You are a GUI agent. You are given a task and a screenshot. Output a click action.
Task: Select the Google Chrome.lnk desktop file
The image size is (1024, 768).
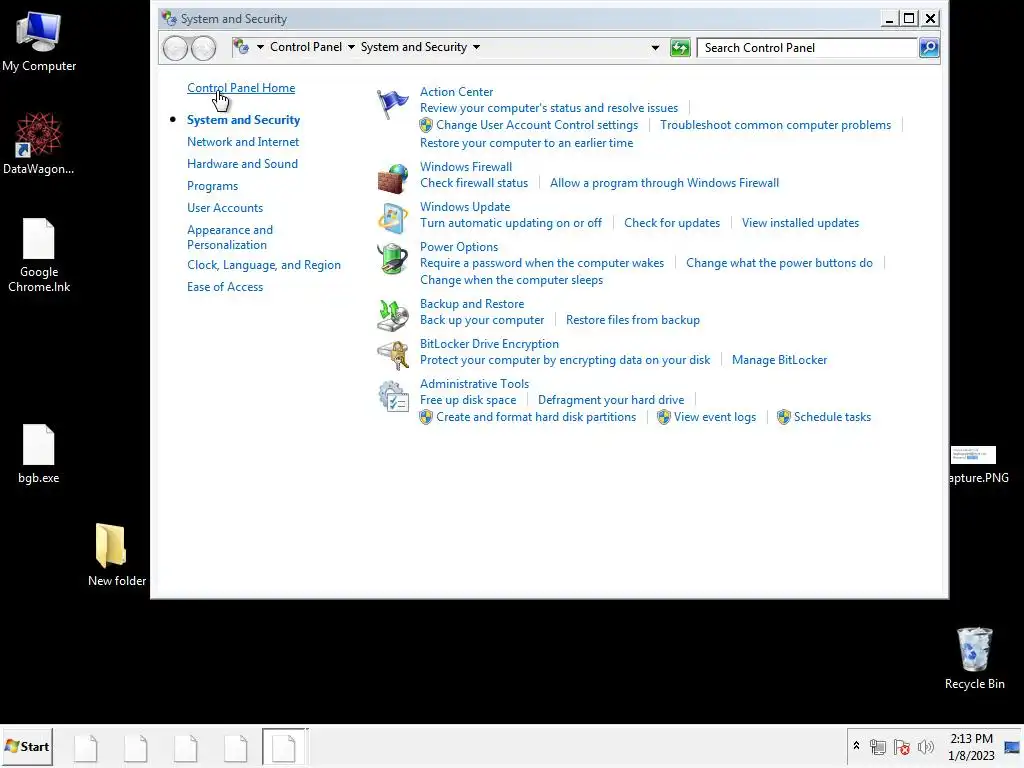(x=39, y=255)
